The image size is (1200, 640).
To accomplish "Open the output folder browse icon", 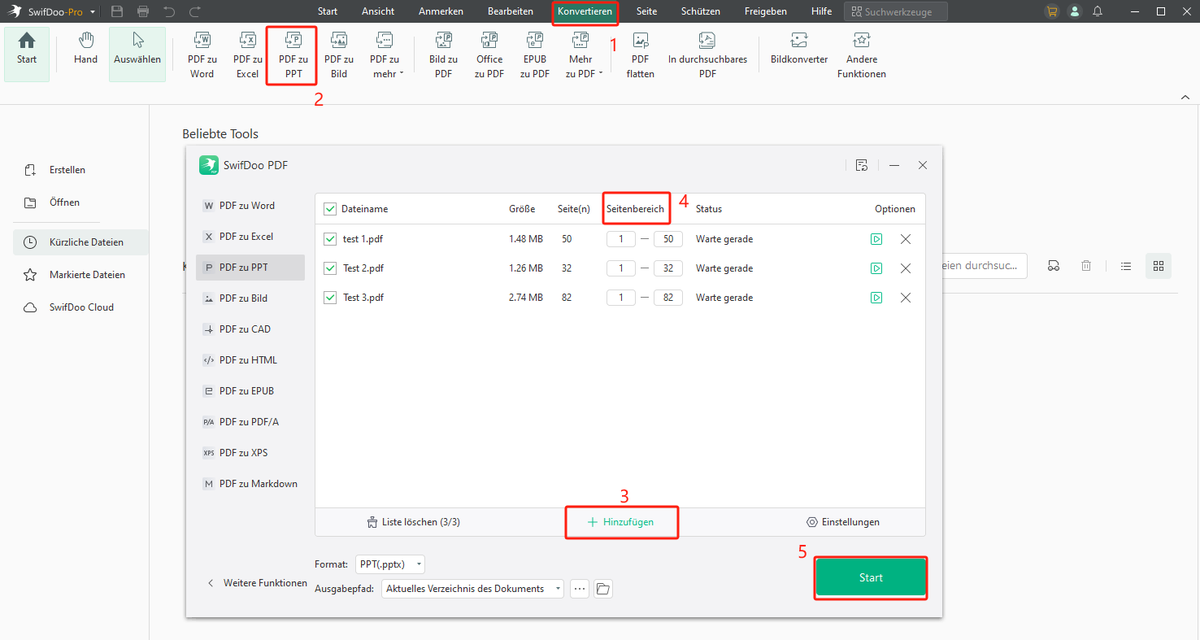I will (x=603, y=589).
